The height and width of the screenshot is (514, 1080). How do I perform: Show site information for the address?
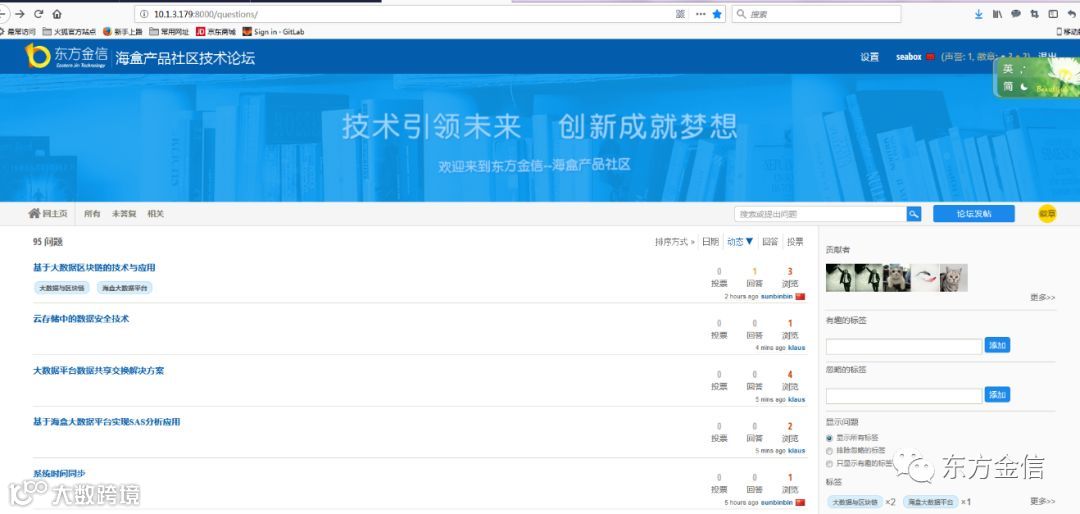click(x=144, y=14)
